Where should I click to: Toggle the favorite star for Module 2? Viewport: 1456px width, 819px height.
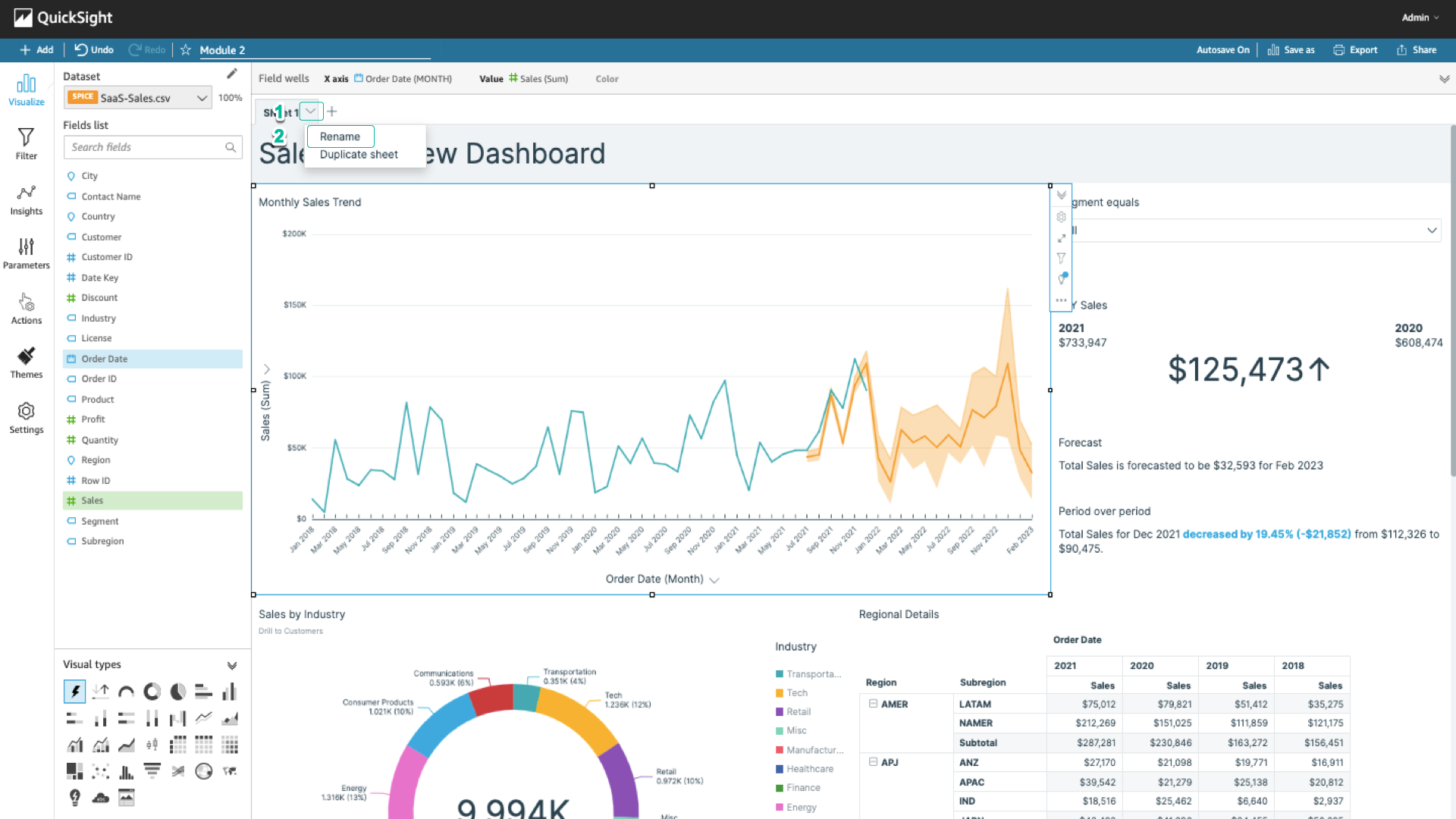click(x=186, y=50)
